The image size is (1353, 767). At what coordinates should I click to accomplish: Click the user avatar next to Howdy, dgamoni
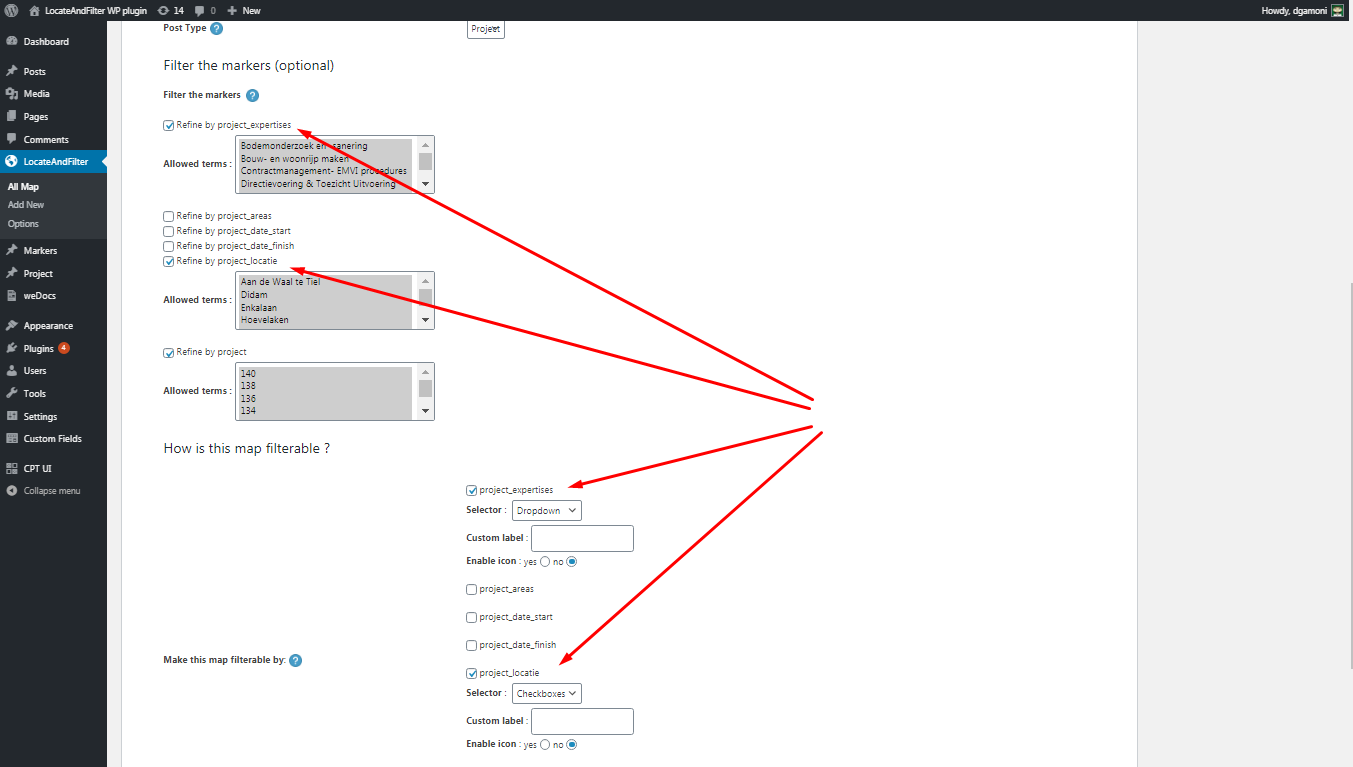[1337, 10]
